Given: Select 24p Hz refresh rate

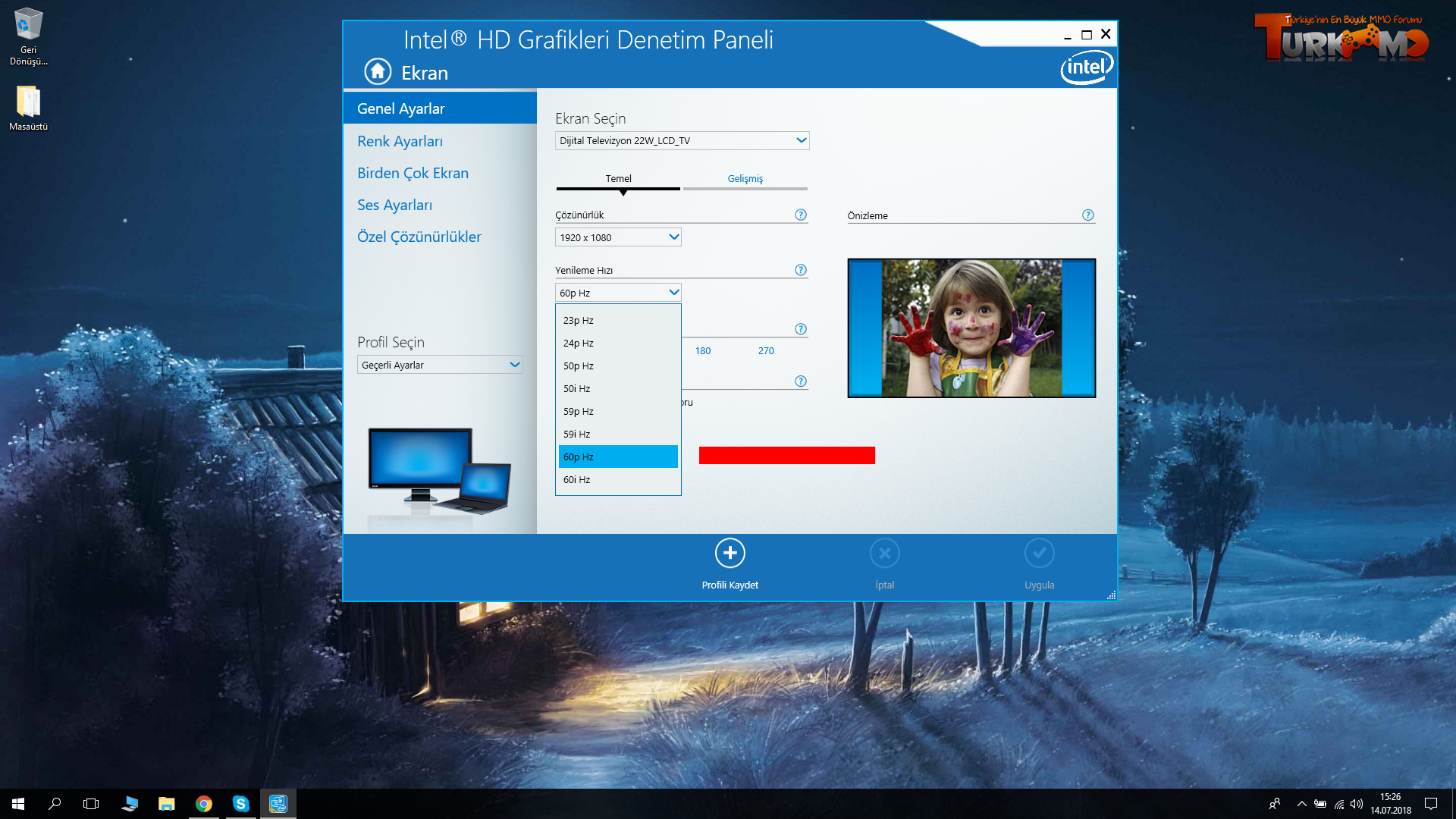Looking at the screenshot, I should pyautogui.click(x=618, y=343).
